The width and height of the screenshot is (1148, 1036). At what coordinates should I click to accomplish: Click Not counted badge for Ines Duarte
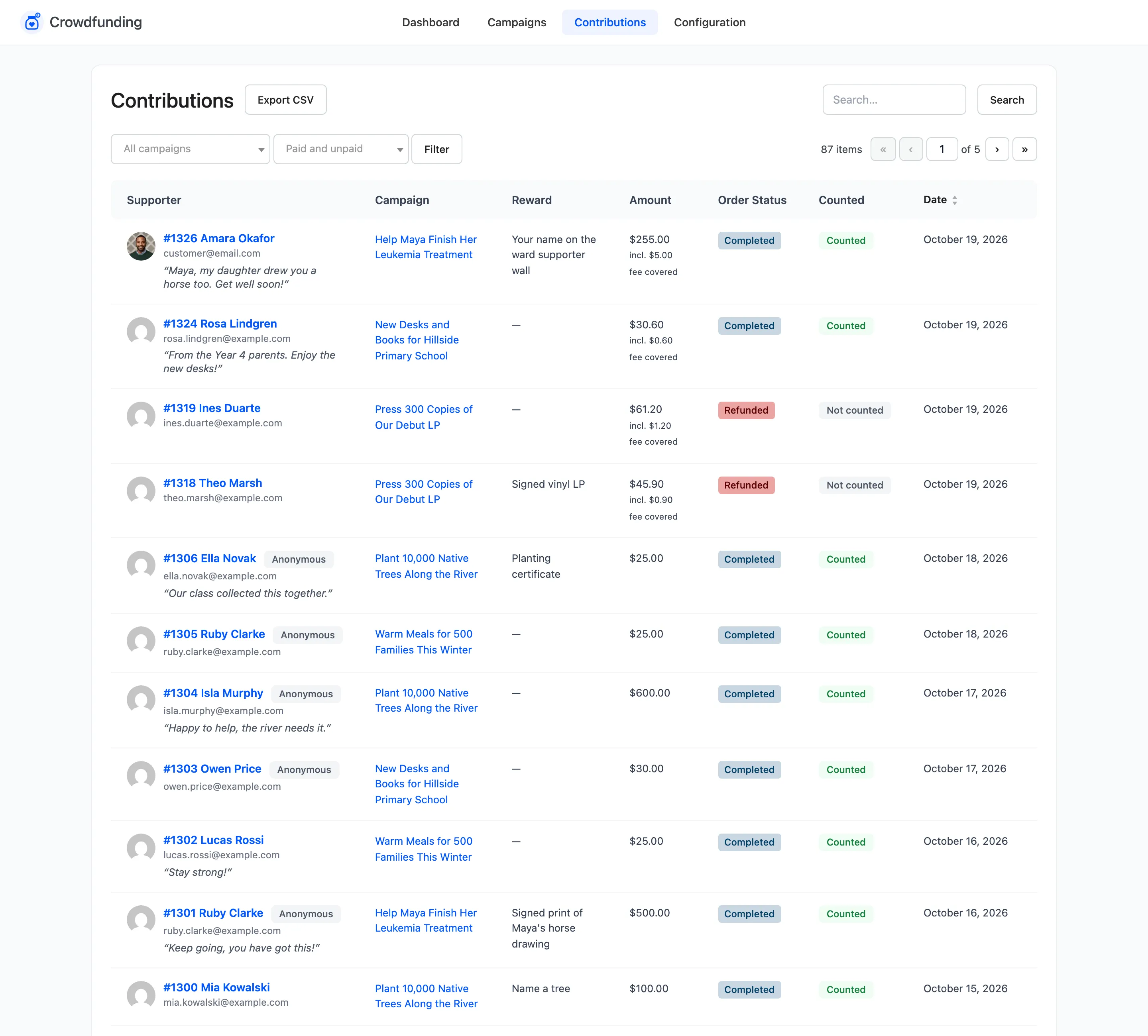(x=855, y=410)
